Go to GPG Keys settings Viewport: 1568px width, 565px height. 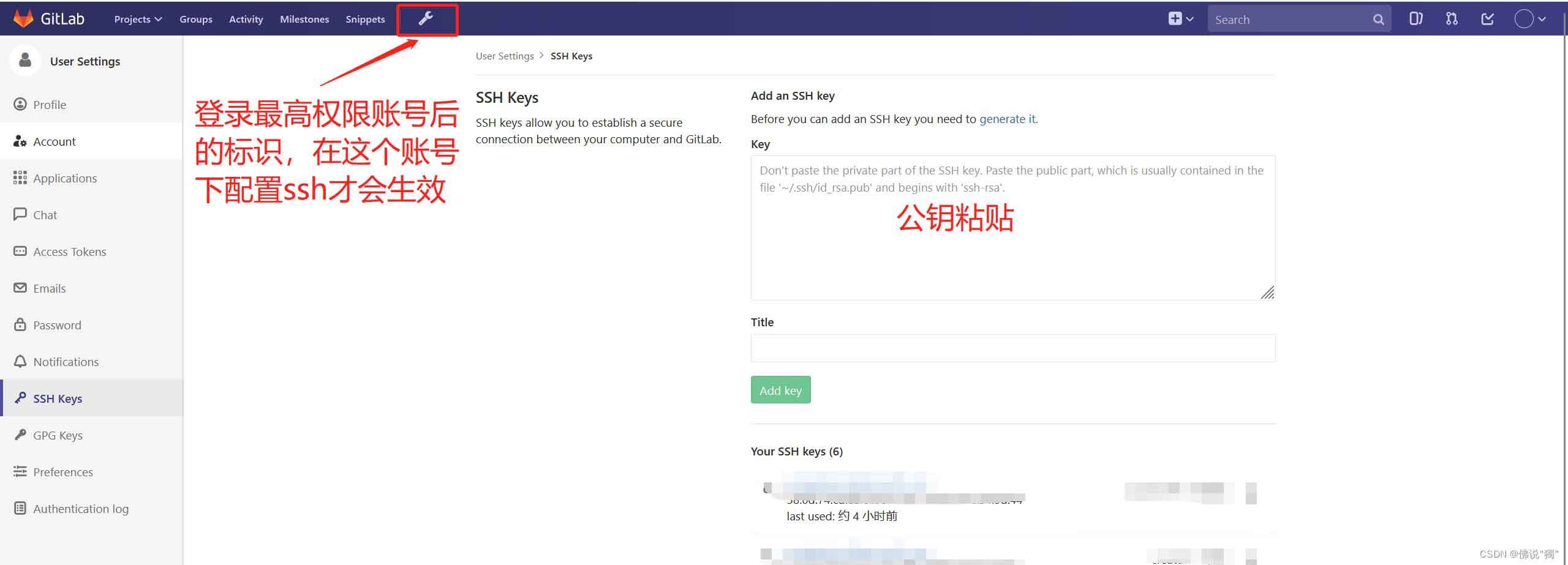(x=92, y=435)
